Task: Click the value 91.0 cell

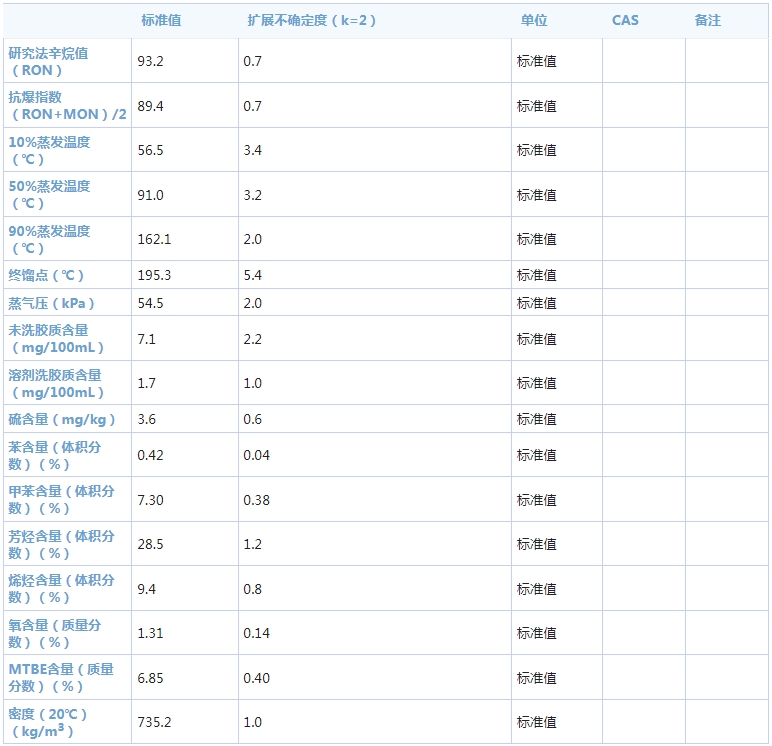Action: click(150, 195)
